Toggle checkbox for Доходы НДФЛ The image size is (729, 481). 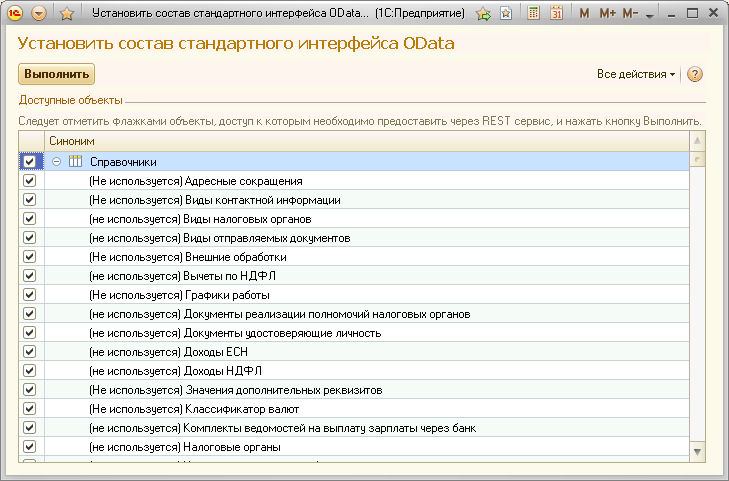tap(29, 371)
